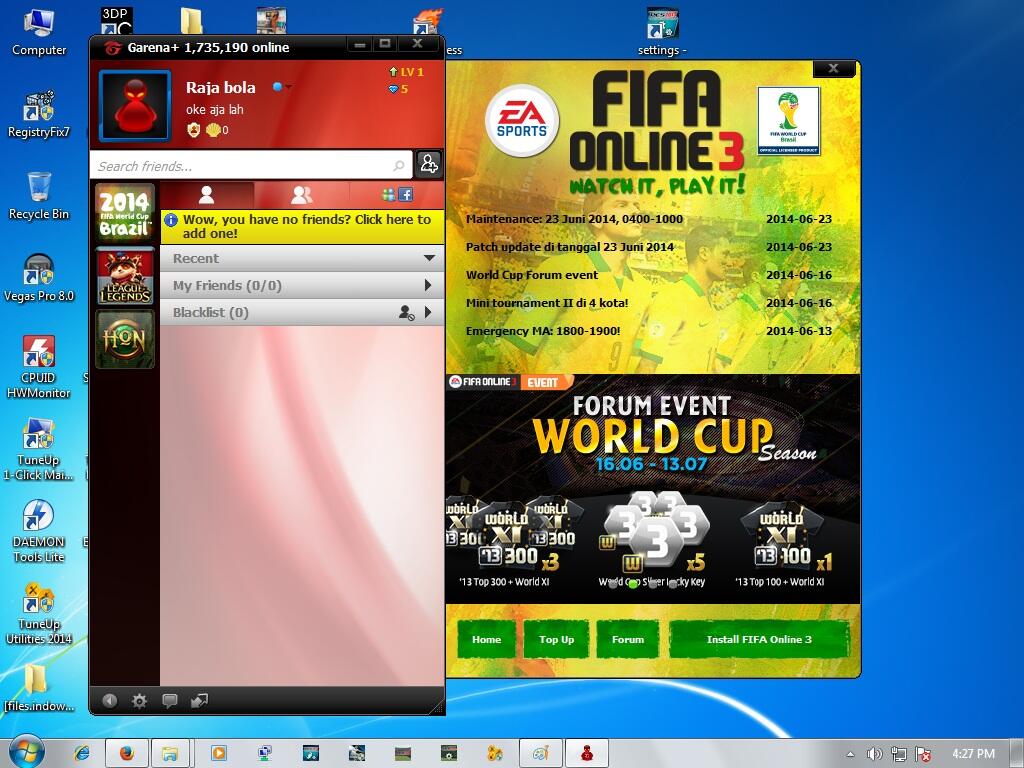Click the Home button in the FIFA panel
The height and width of the screenshot is (768, 1024).
point(487,639)
